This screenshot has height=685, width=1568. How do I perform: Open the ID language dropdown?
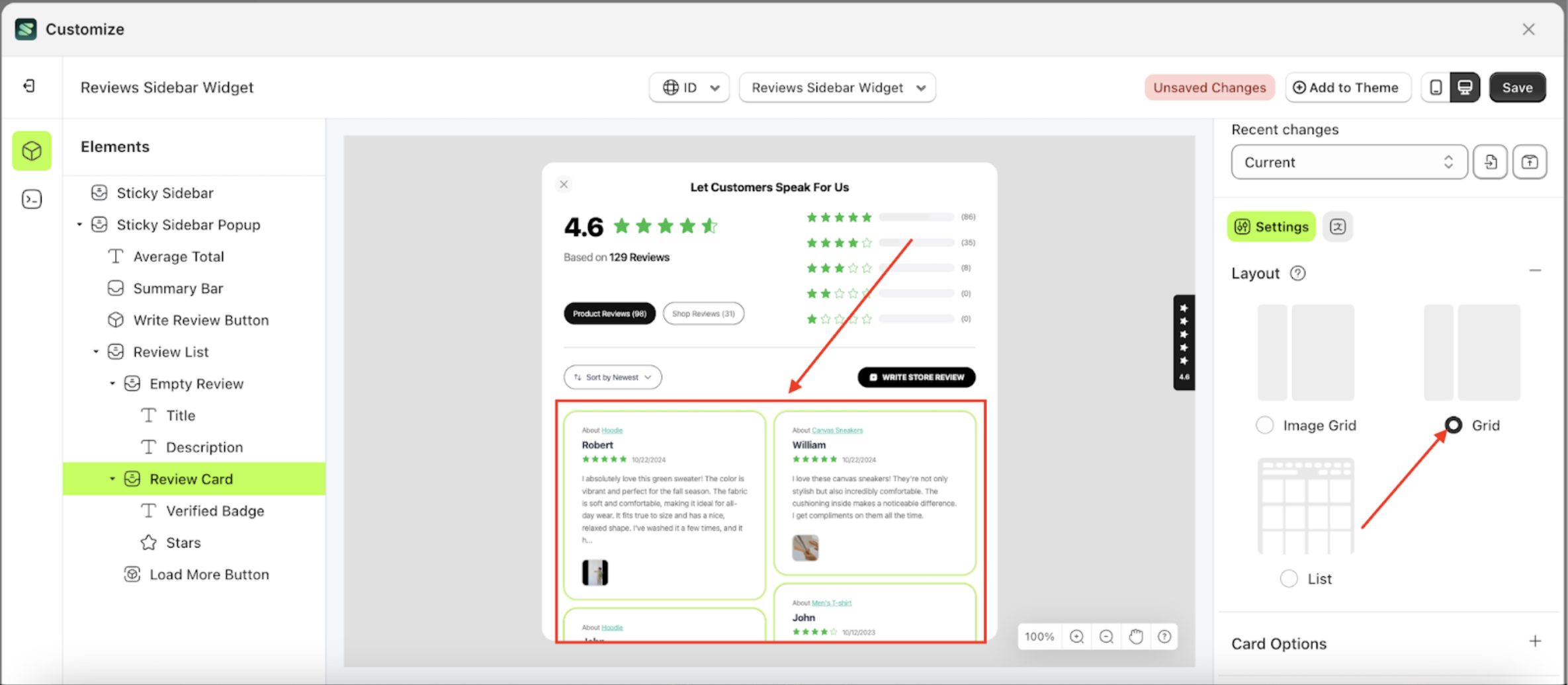click(x=689, y=87)
